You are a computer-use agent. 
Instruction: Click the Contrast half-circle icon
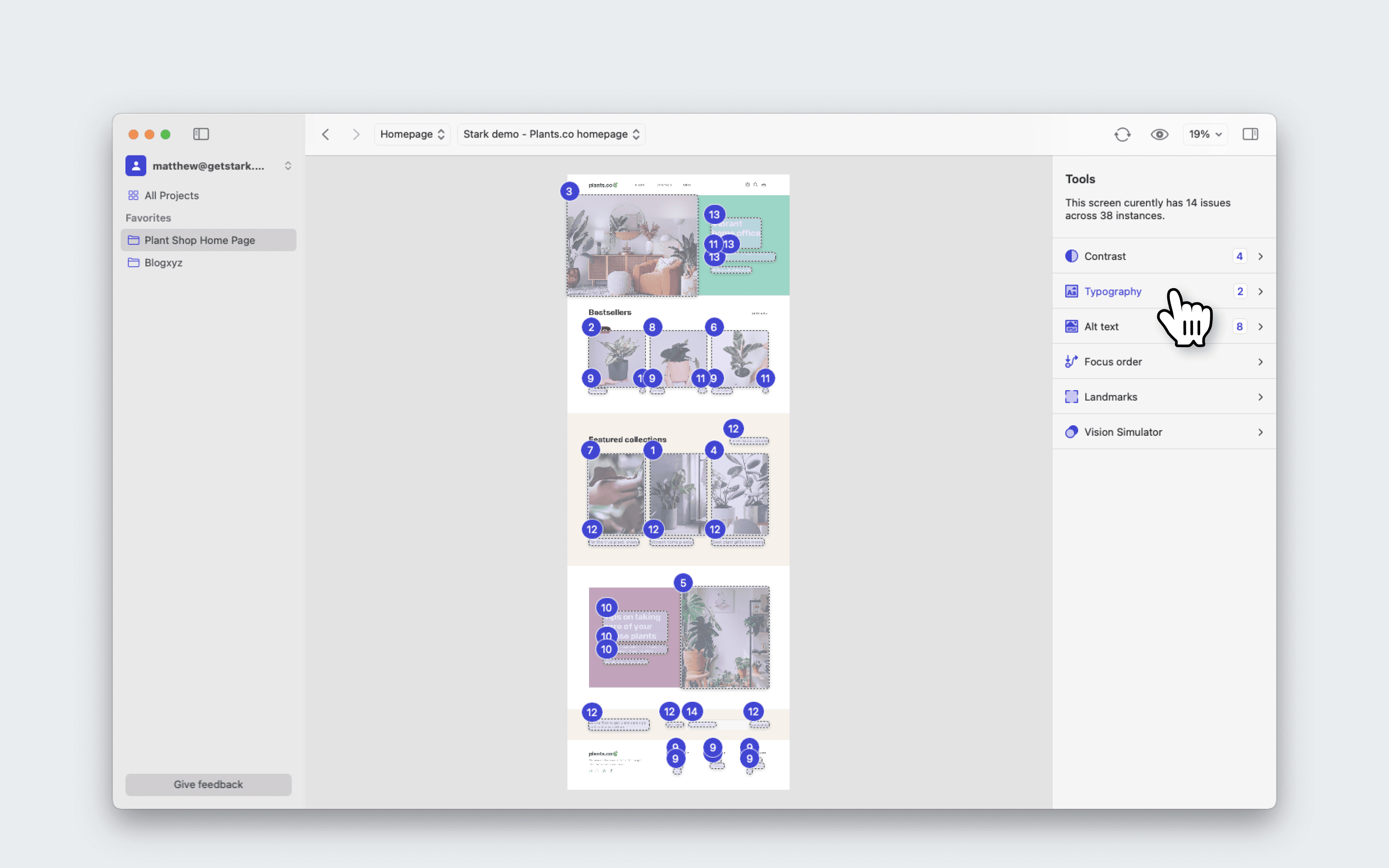1071,256
